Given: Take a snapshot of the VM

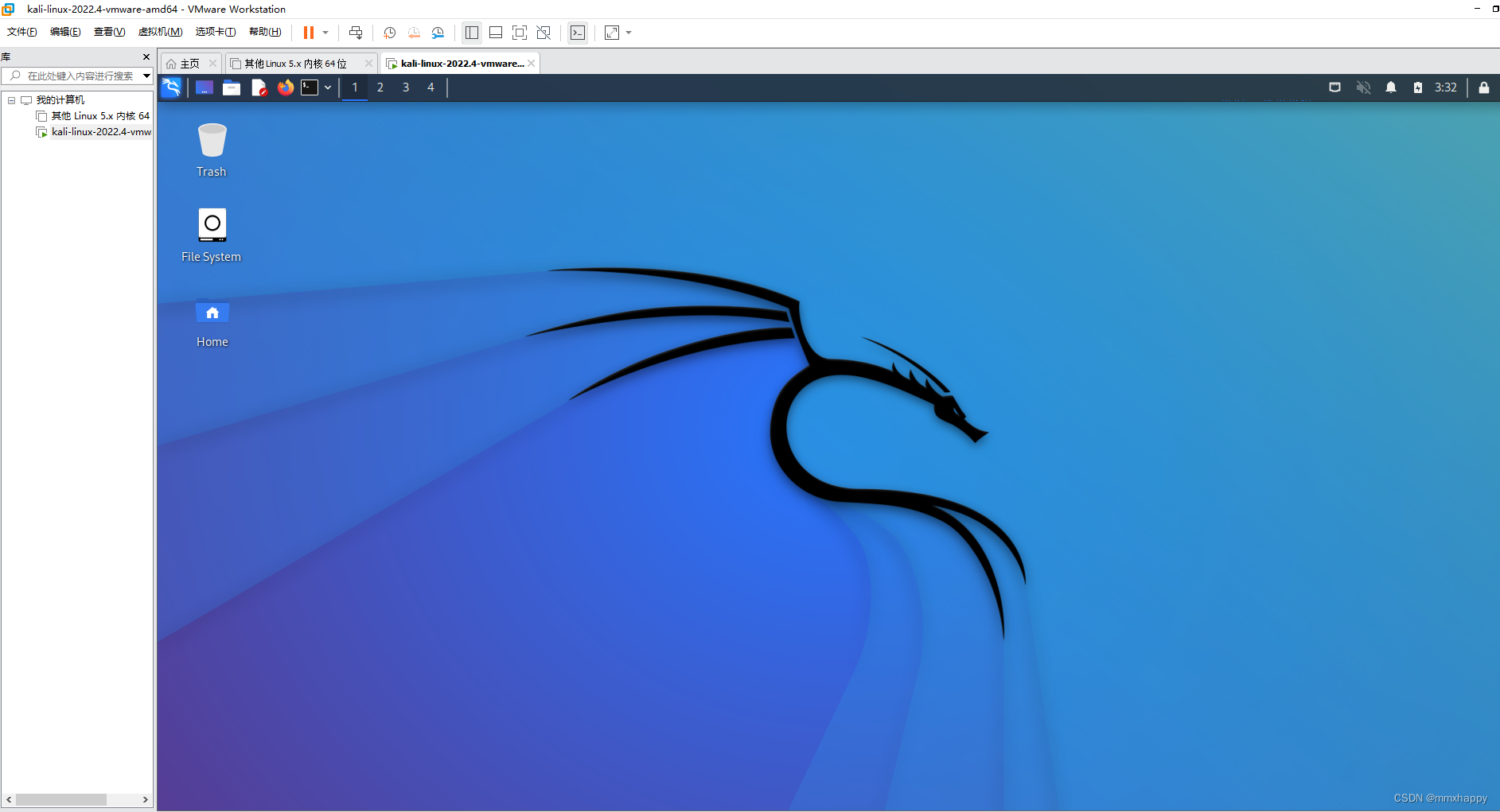Looking at the screenshot, I should [x=390, y=33].
